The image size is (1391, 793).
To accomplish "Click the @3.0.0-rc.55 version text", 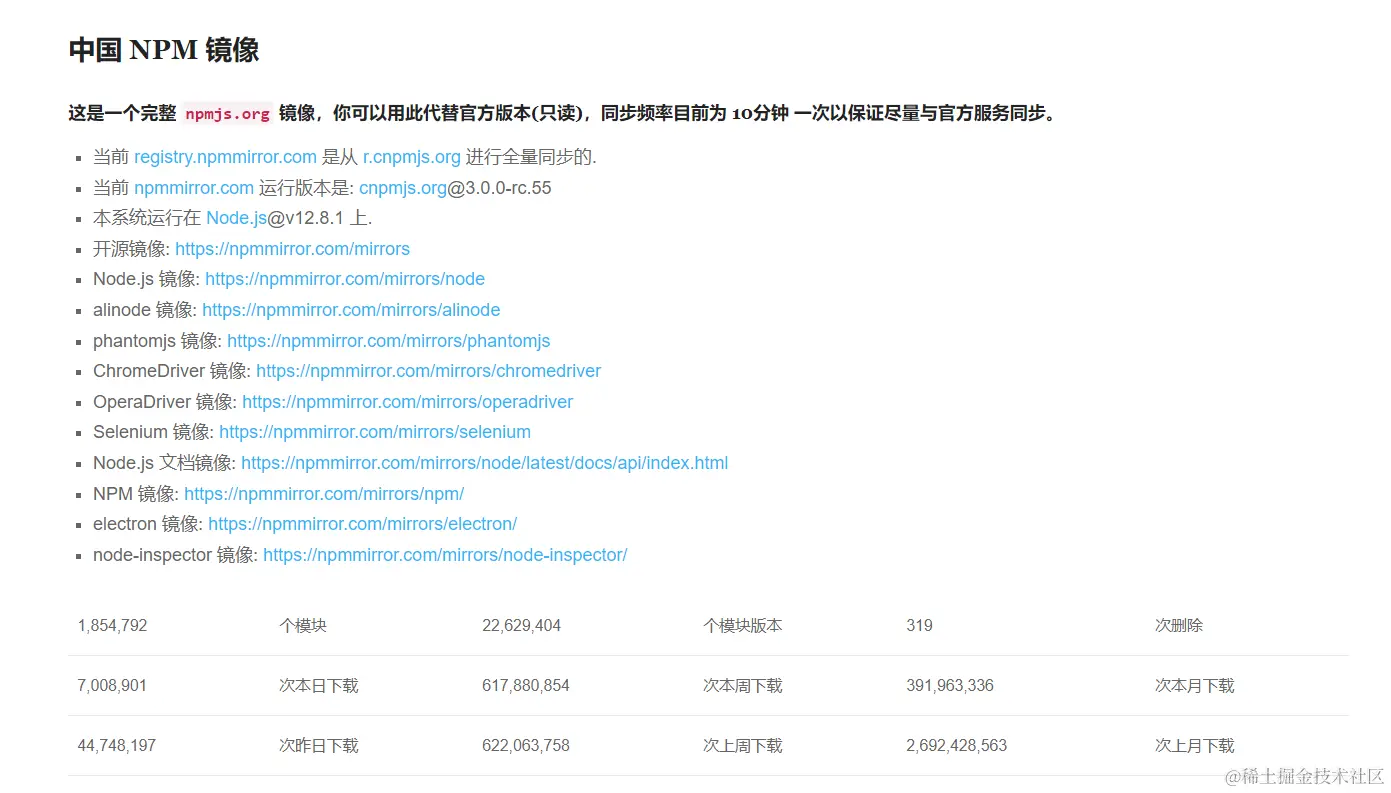I will pos(499,188).
